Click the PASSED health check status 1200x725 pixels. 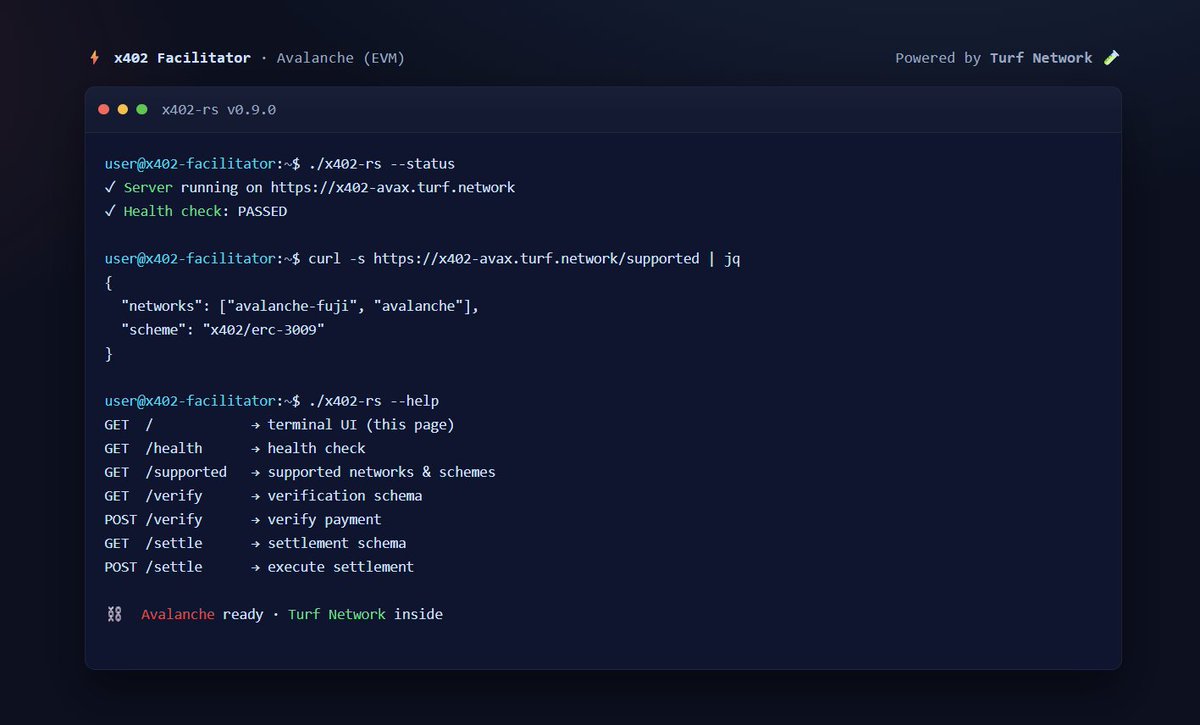[x=262, y=211]
